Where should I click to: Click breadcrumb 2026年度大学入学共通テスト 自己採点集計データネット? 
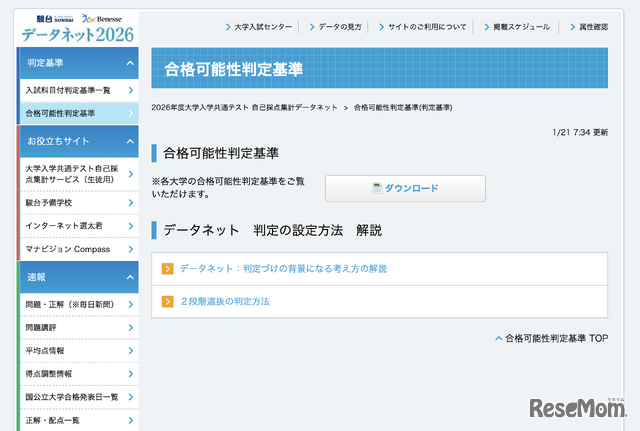pyautogui.click(x=244, y=108)
